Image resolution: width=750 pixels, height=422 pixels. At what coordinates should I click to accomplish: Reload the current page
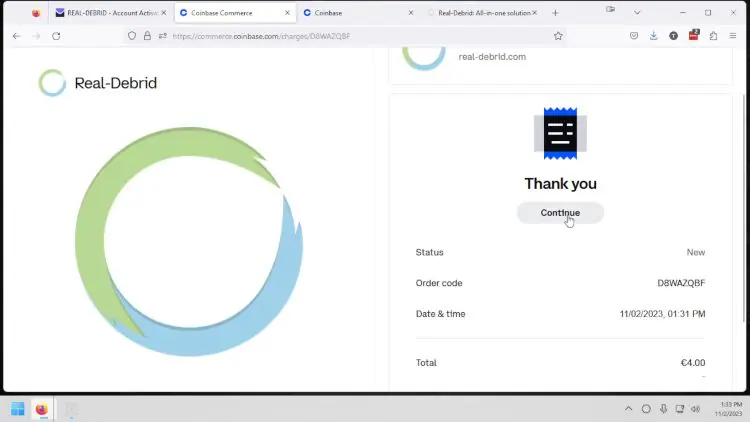pos(56,36)
